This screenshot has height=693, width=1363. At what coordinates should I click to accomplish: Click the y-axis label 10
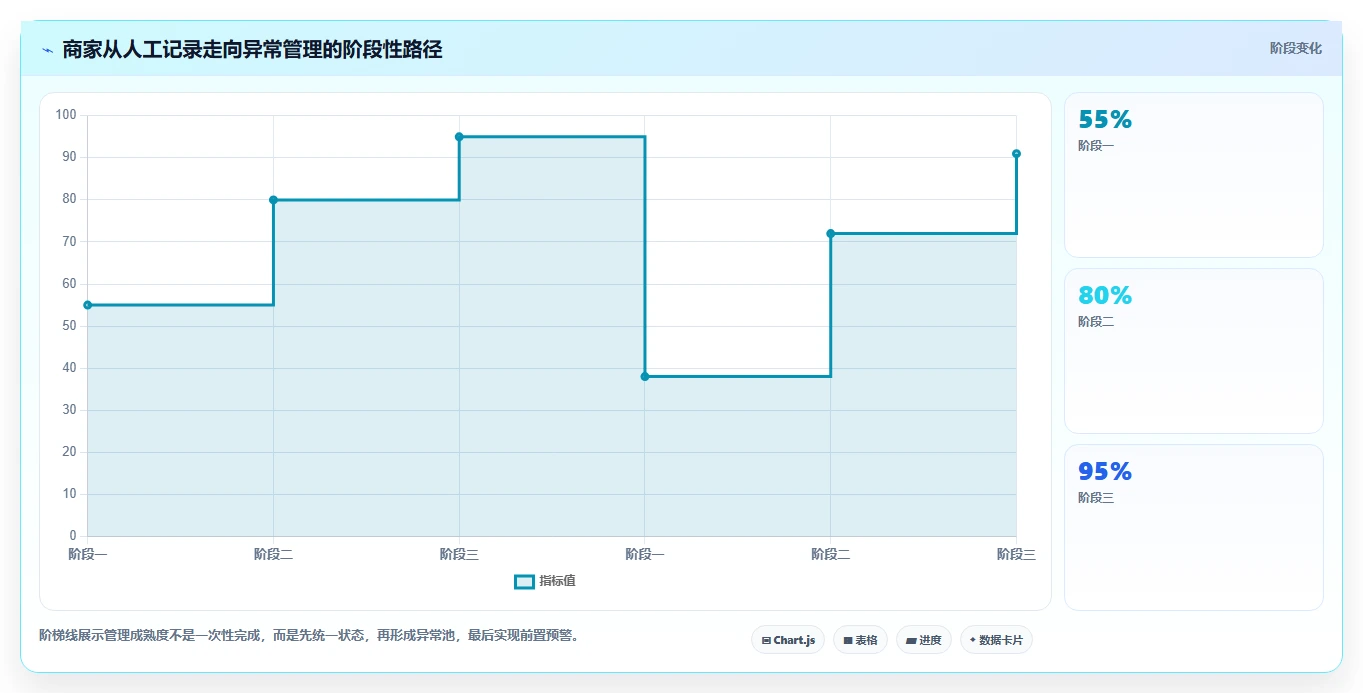click(x=70, y=494)
